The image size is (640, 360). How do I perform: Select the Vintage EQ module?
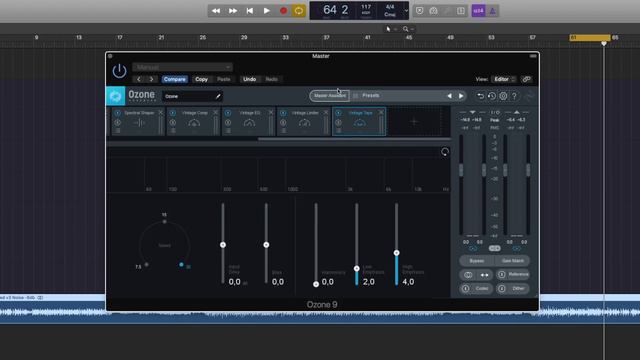pos(249,121)
